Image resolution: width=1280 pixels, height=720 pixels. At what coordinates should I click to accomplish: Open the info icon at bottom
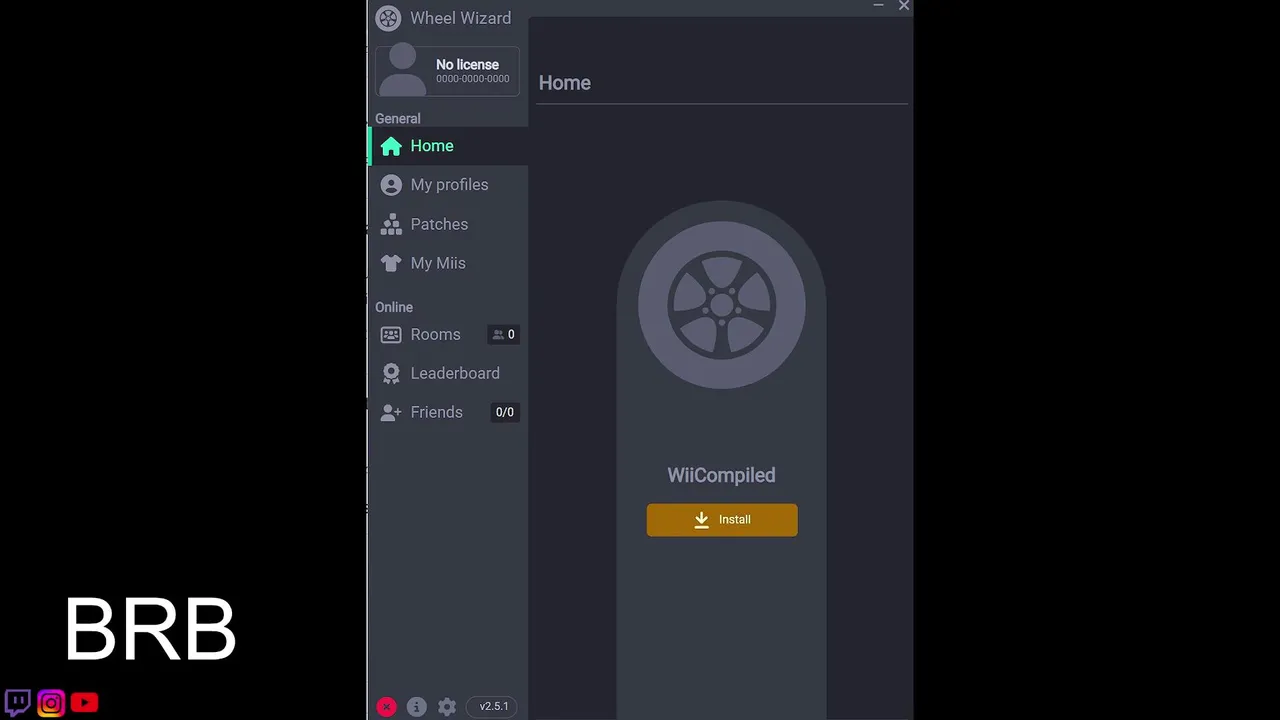click(x=417, y=707)
